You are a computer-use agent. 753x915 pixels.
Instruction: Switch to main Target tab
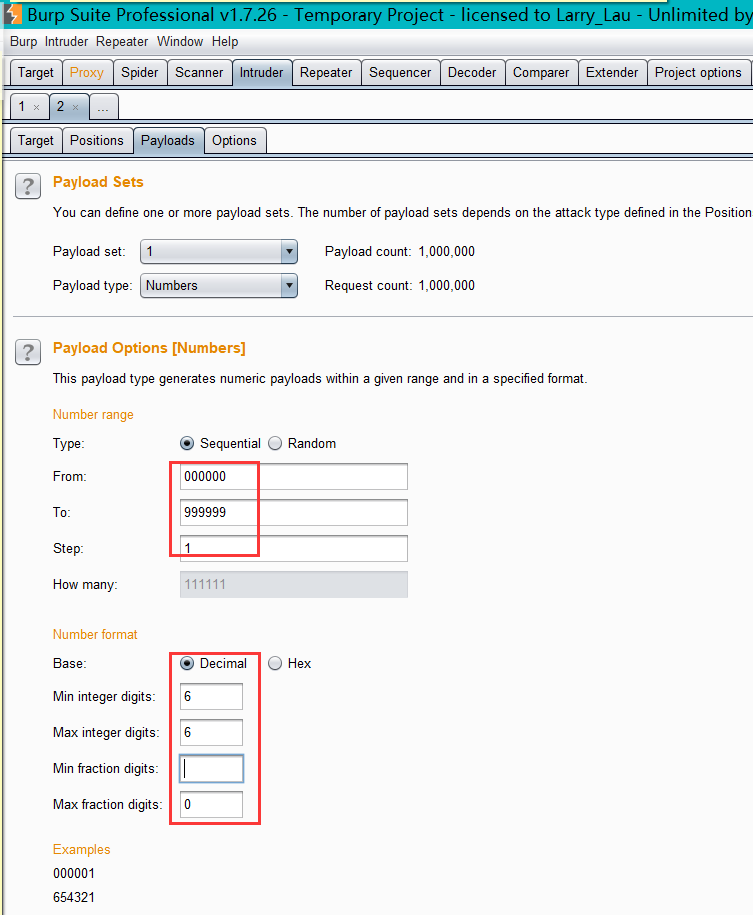tap(36, 72)
